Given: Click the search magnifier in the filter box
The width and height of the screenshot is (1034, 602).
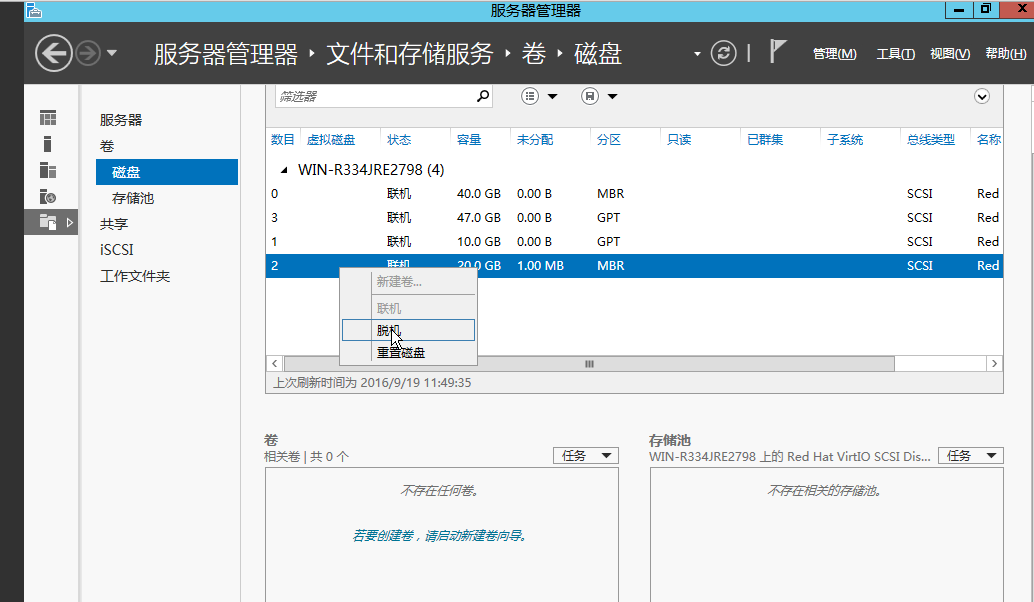Looking at the screenshot, I should tap(482, 96).
